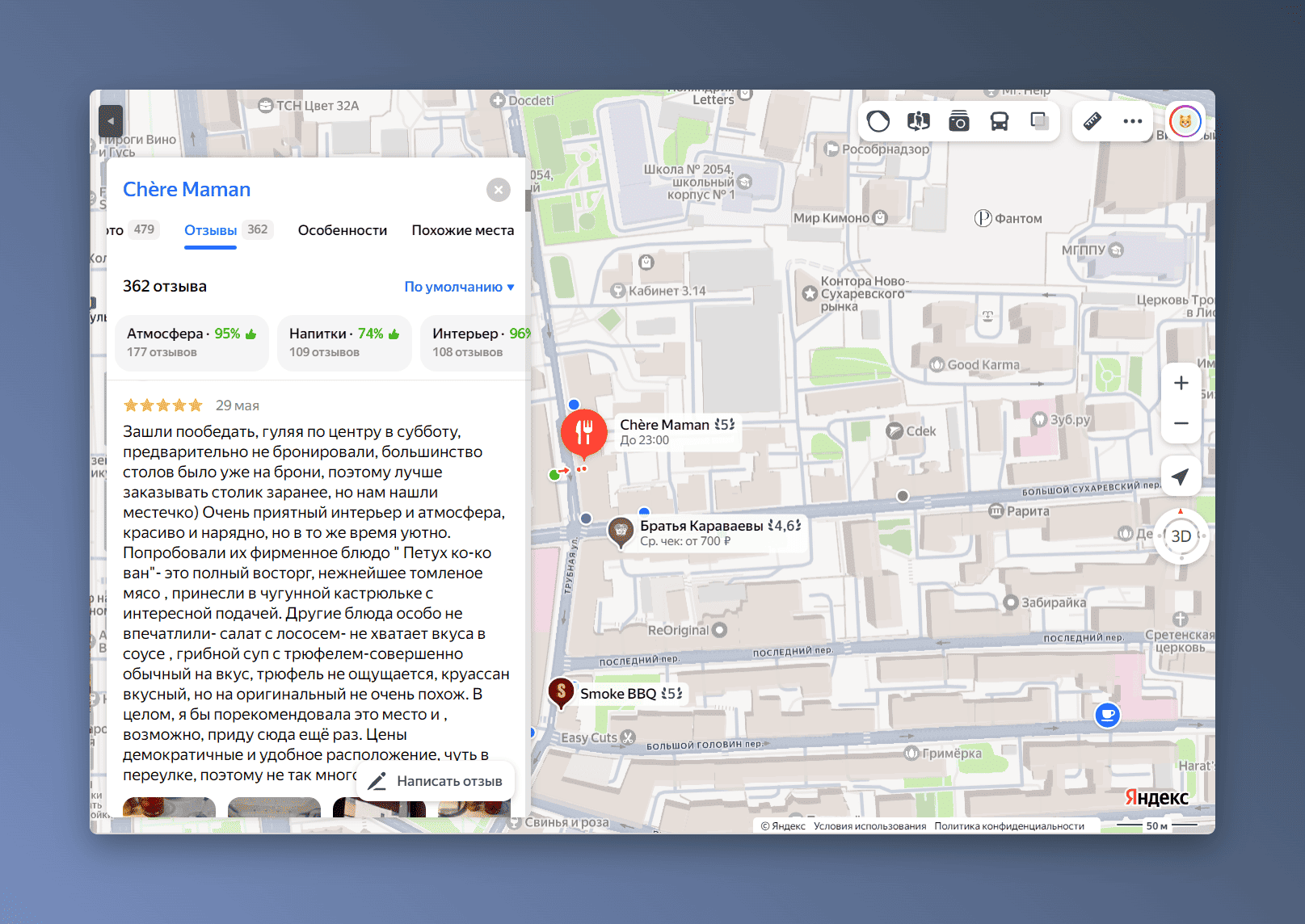Click the Фантом parking marker
Viewport: 1305px width, 924px height.
983,219
